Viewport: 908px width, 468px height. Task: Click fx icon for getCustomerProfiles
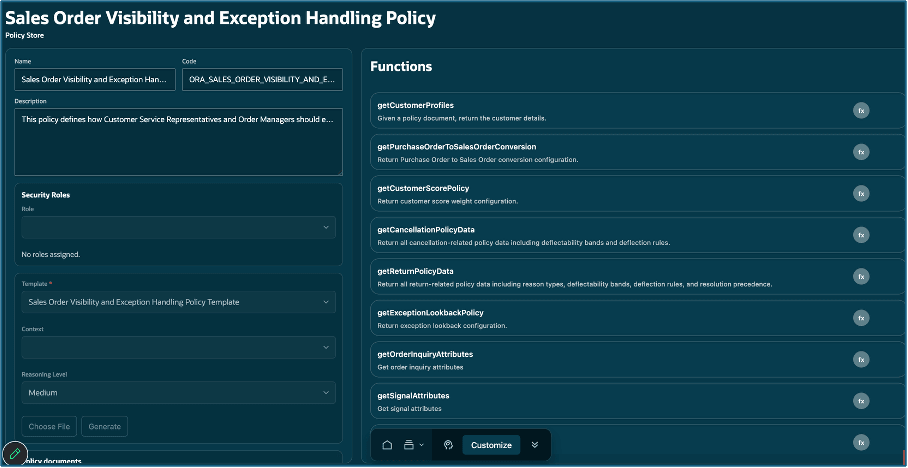click(x=861, y=111)
